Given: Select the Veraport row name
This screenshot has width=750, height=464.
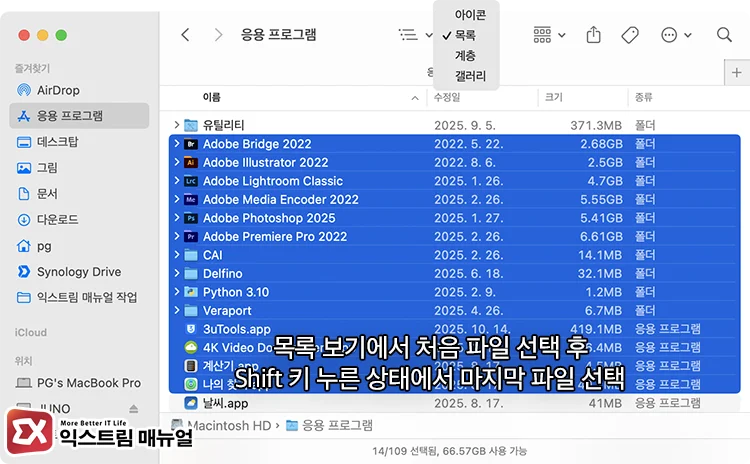Looking at the screenshot, I should 227,311.
